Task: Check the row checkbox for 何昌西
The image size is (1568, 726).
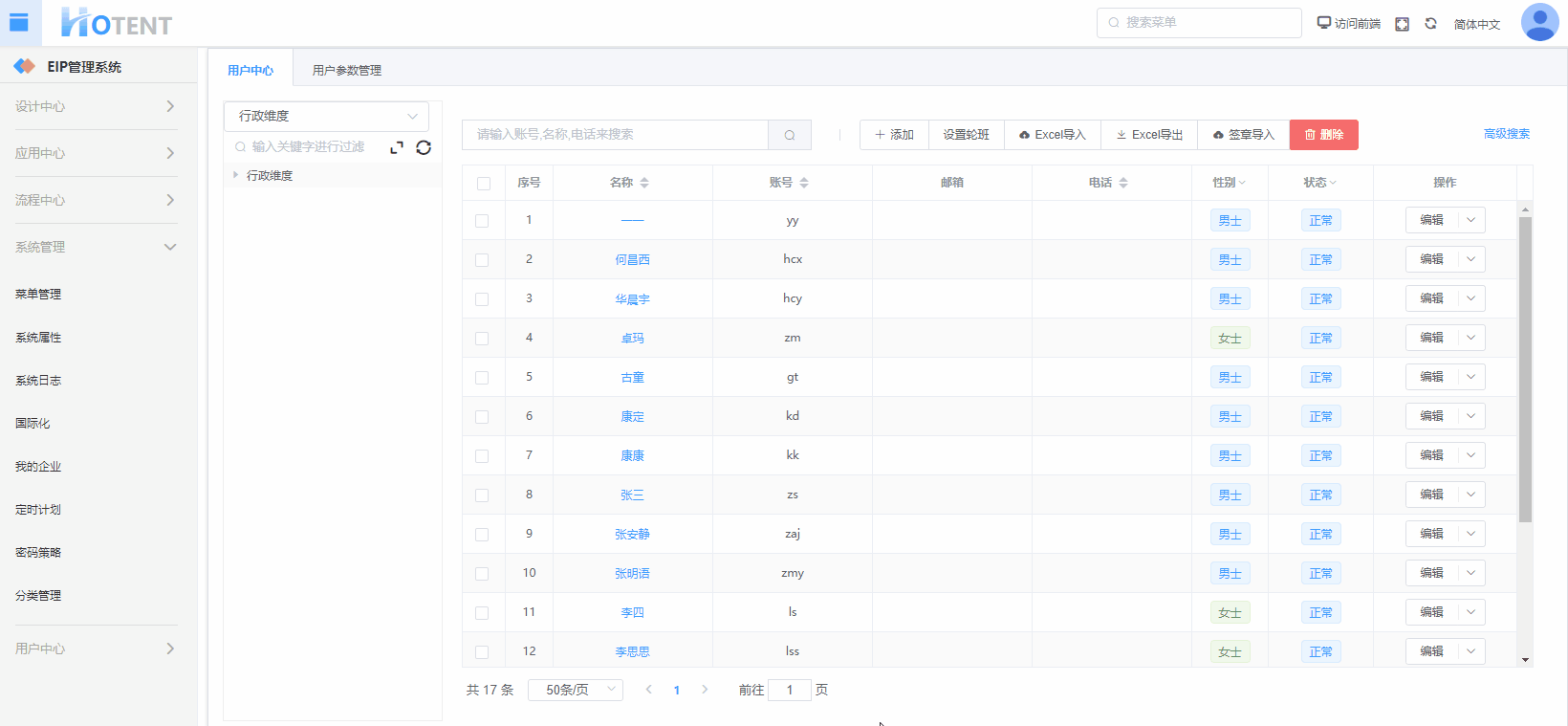Action: pyautogui.click(x=482, y=260)
